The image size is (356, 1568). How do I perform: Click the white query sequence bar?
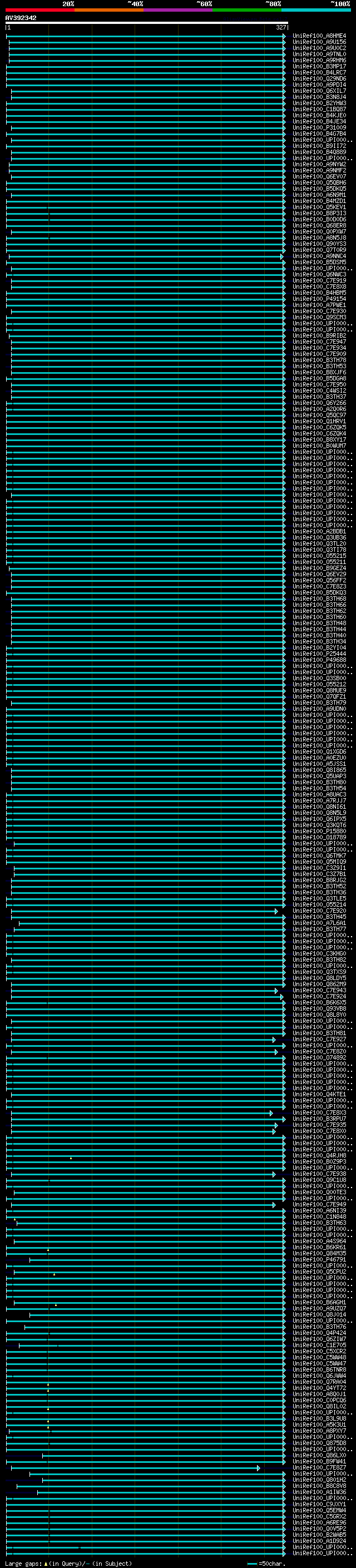147,23
